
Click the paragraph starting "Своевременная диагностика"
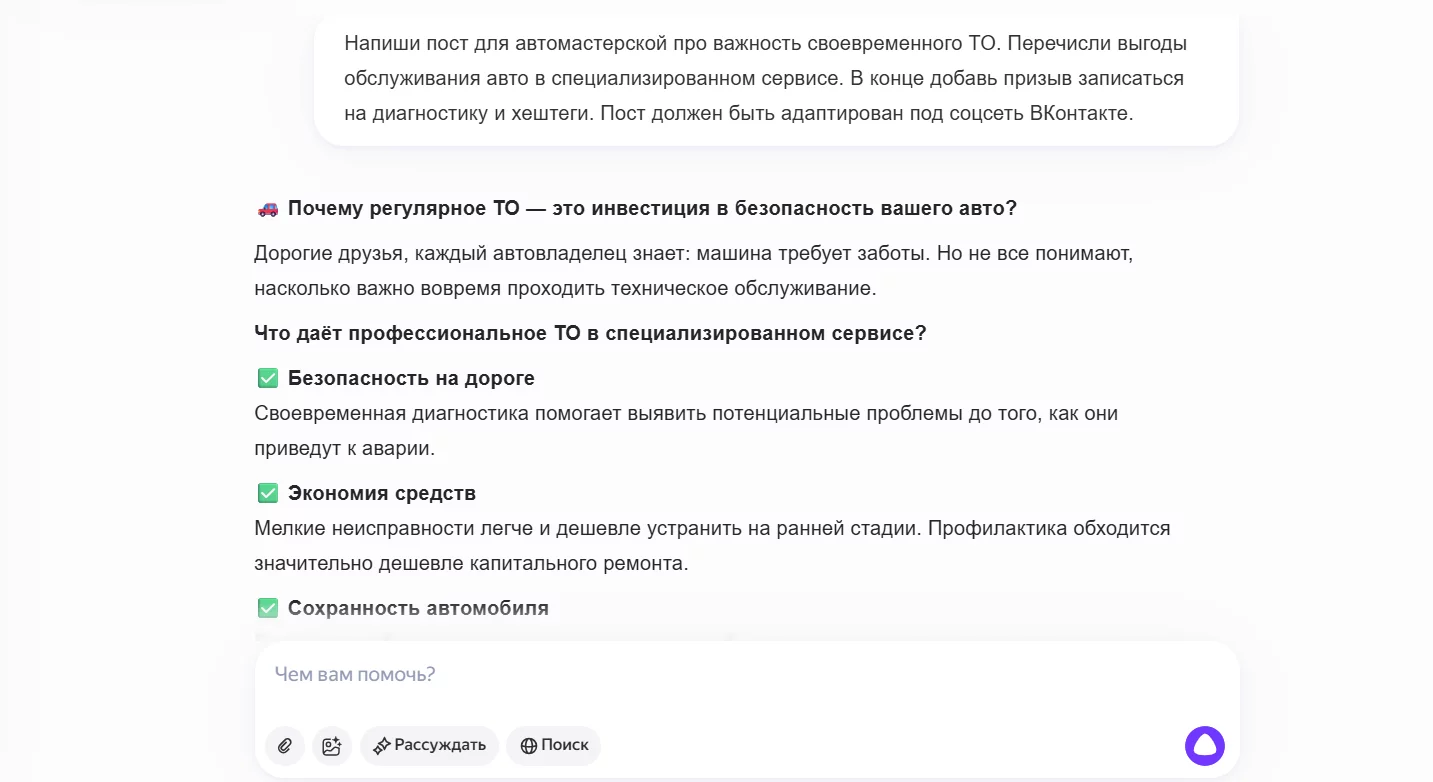click(685, 431)
